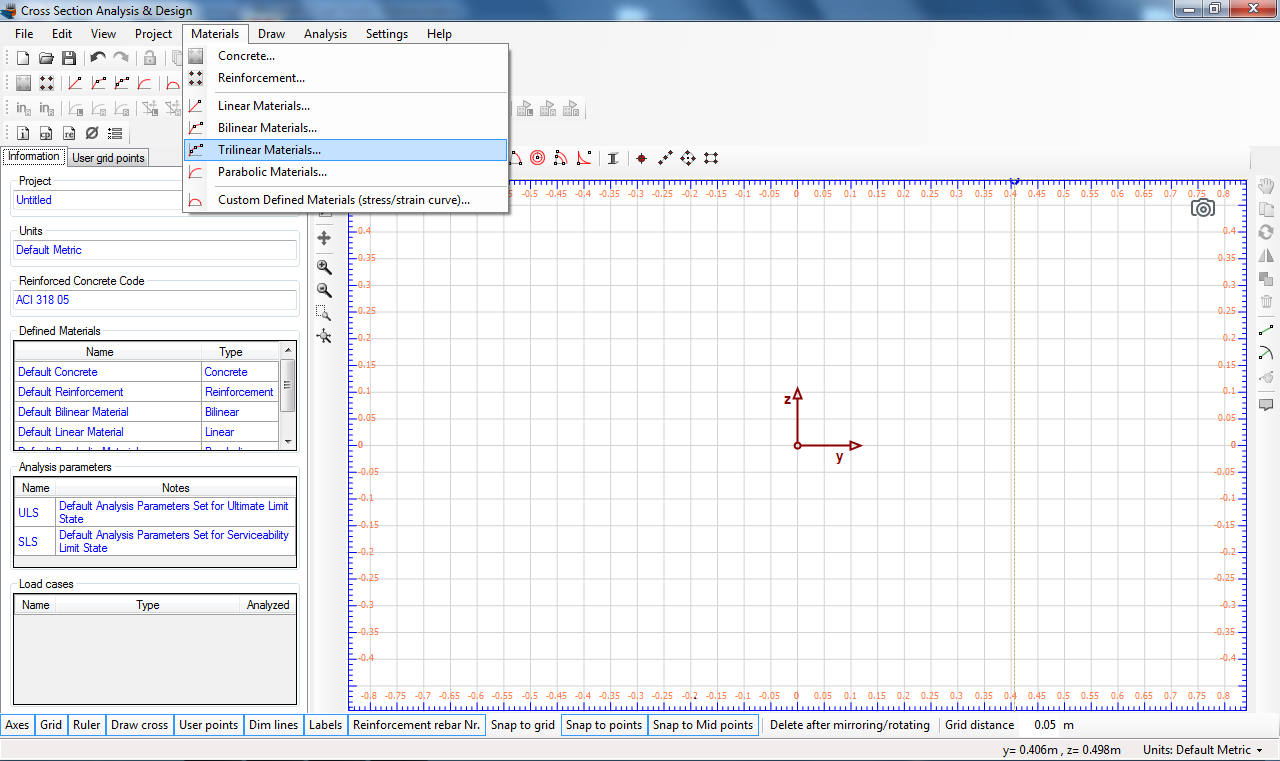The width and height of the screenshot is (1280, 761).
Task: Toggle Delete after mirroring/rotating
Action: (x=850, y=725)
